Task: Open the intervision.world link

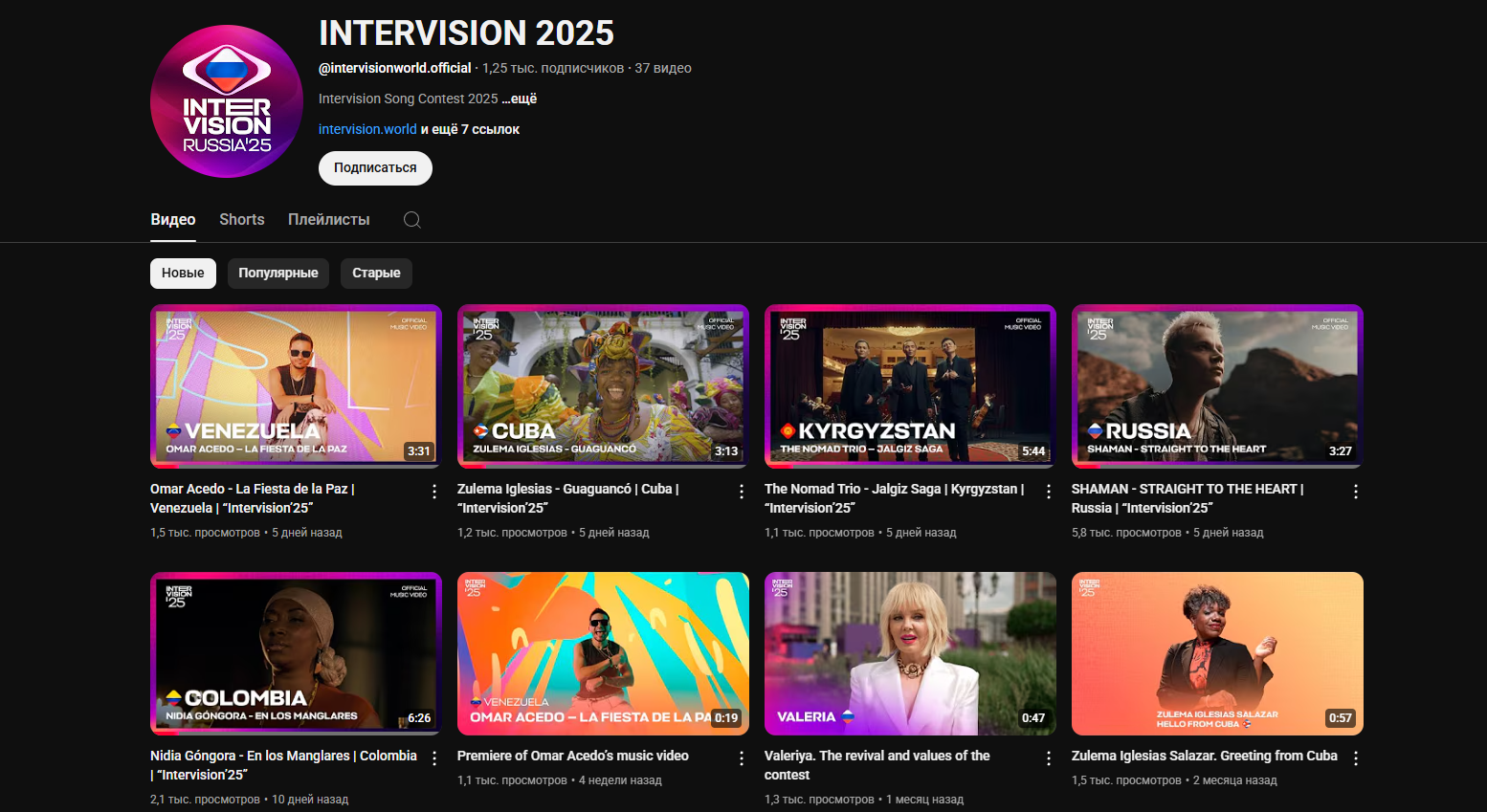Action: [367, 129]
